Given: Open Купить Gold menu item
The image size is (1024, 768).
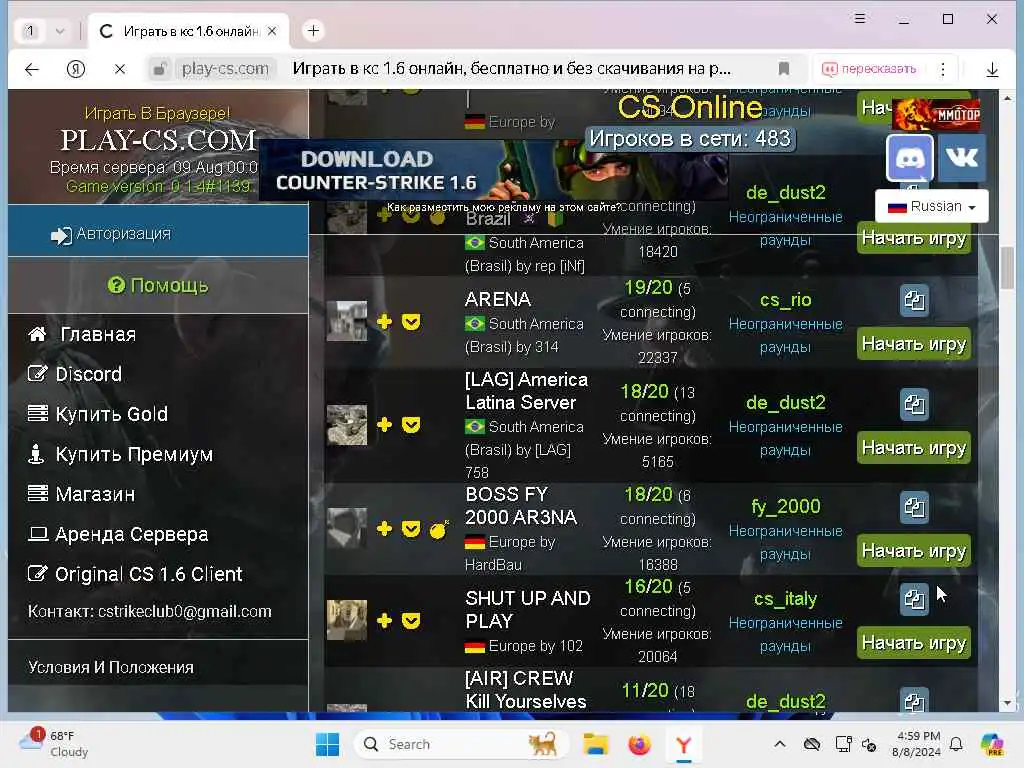Looking at the screenshot, I should pos(98,414).
